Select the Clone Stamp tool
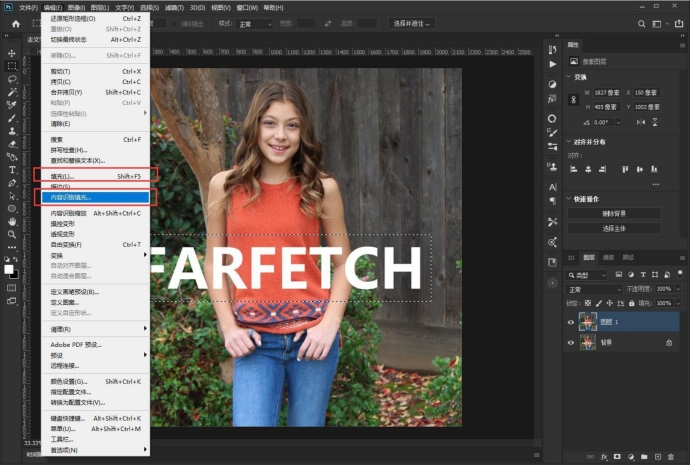The image size is (690, 465). [12, 131]
